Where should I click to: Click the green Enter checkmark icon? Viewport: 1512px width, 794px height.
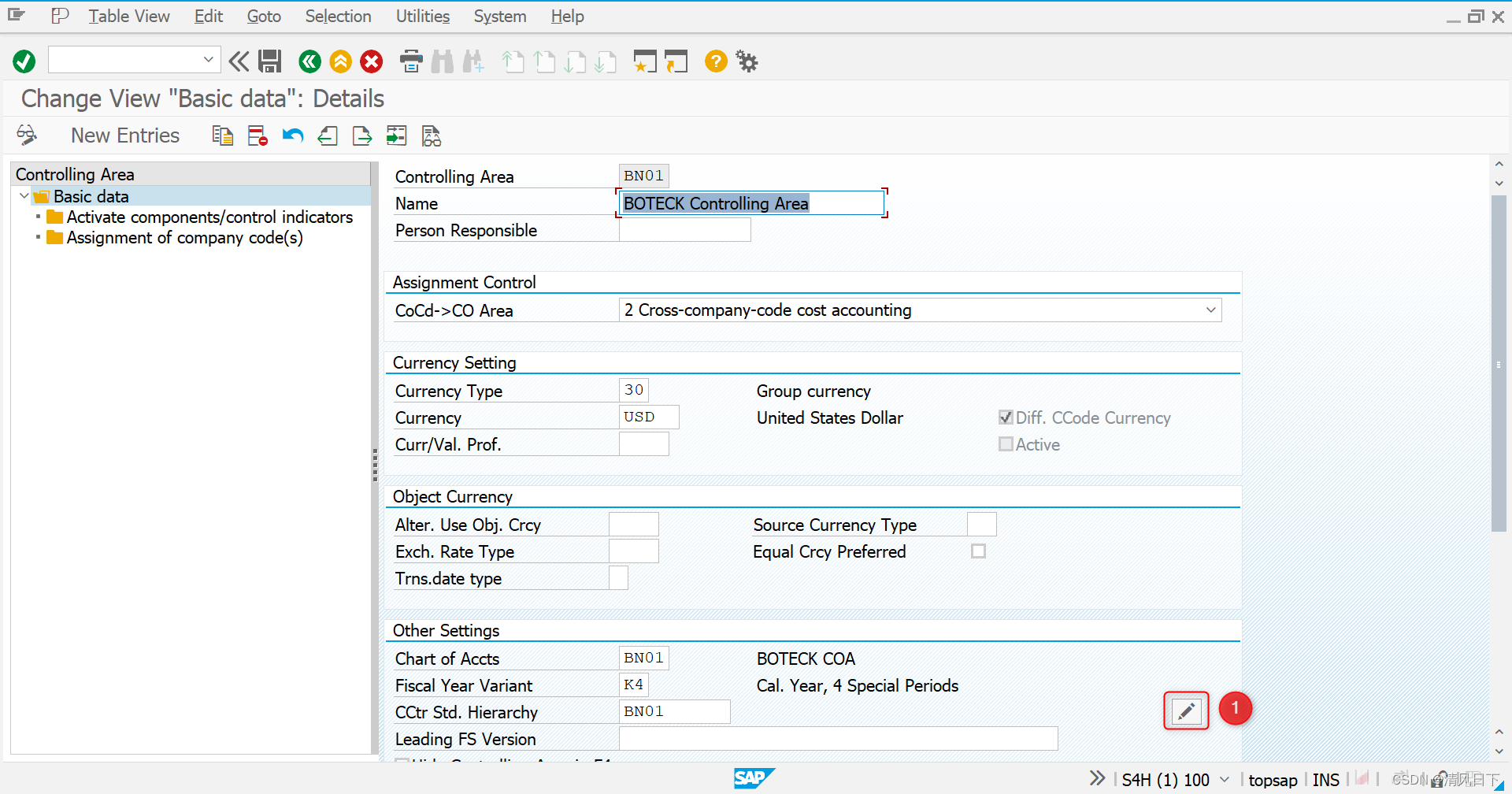click(24, 61)
